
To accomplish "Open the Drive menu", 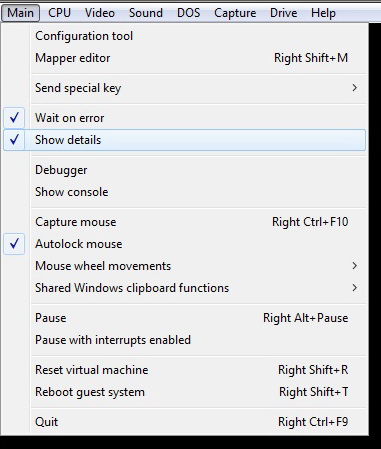I will [283, 13].
